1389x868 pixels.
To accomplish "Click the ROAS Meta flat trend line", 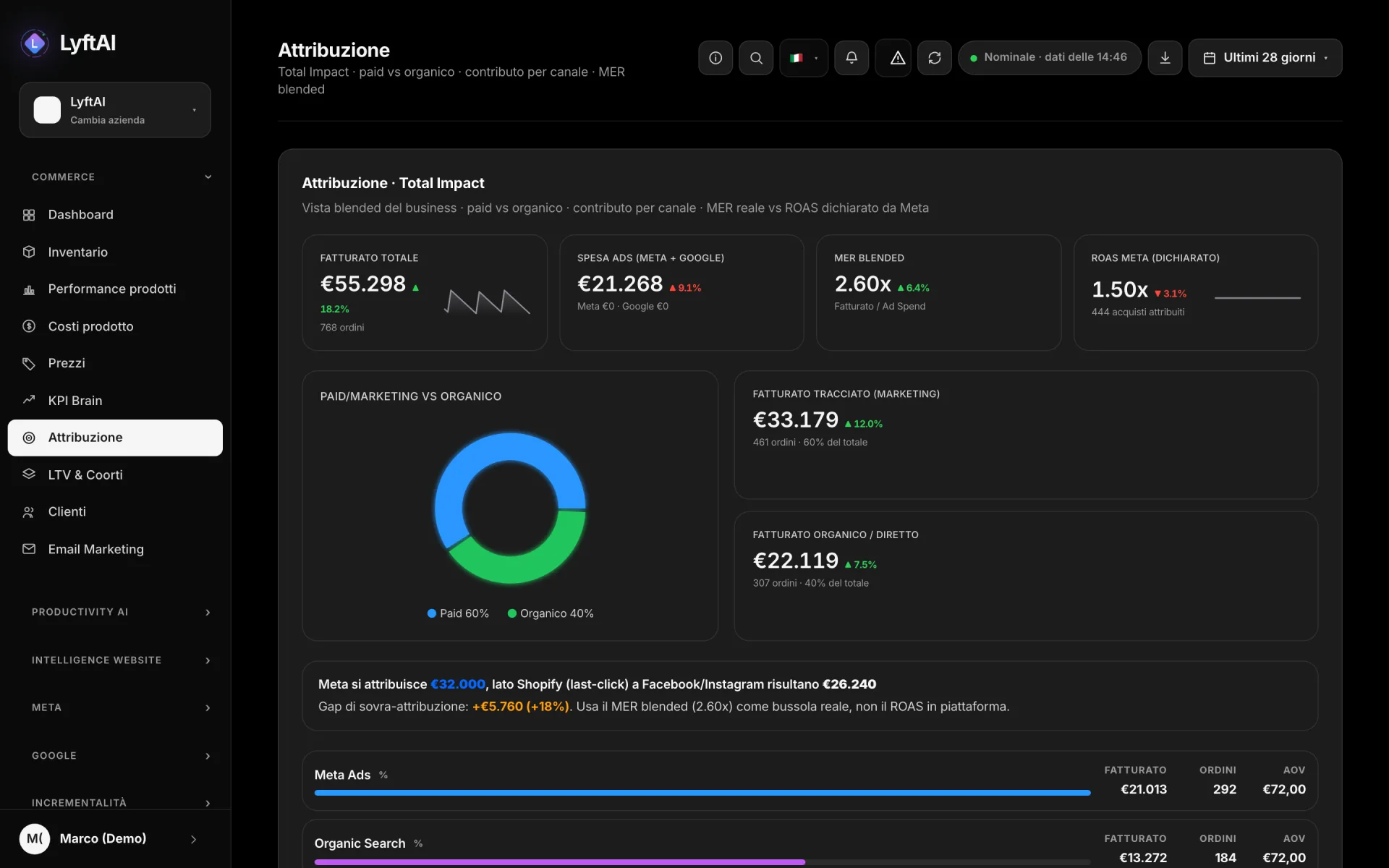I will point(1257,297).
